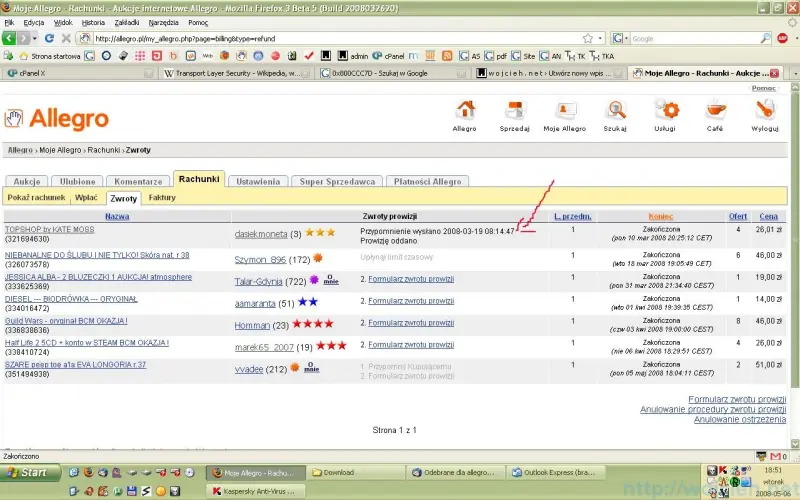Click the Wyloguj logout icon
800x500 pixels.
click(x=765, y=111)
